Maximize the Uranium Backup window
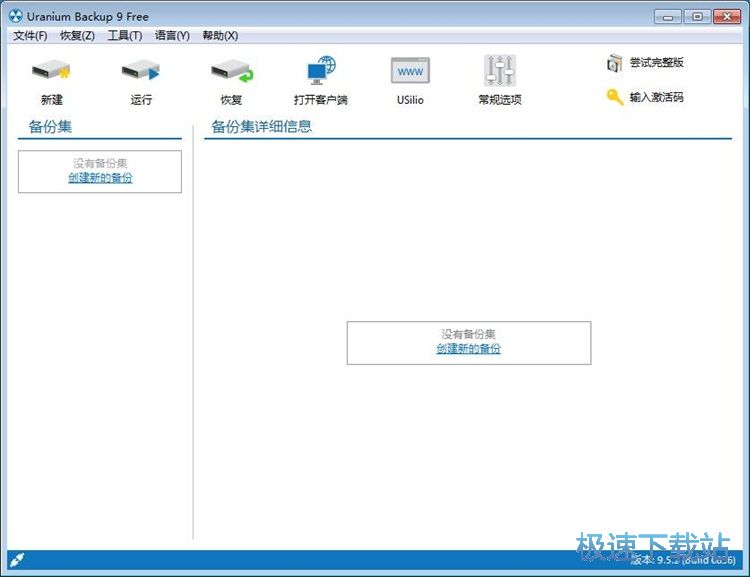 (x=697, y=17)
